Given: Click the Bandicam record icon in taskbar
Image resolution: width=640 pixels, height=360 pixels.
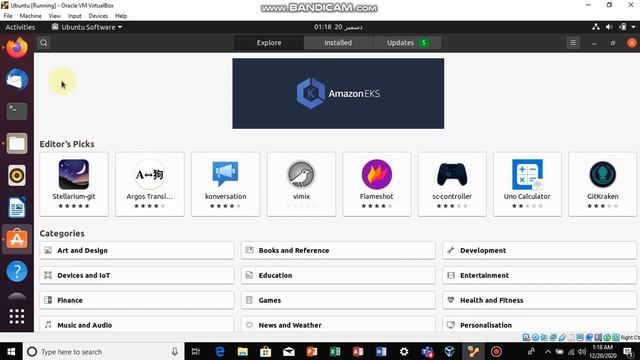Looking at the screenshot, I should coord(496,351).
